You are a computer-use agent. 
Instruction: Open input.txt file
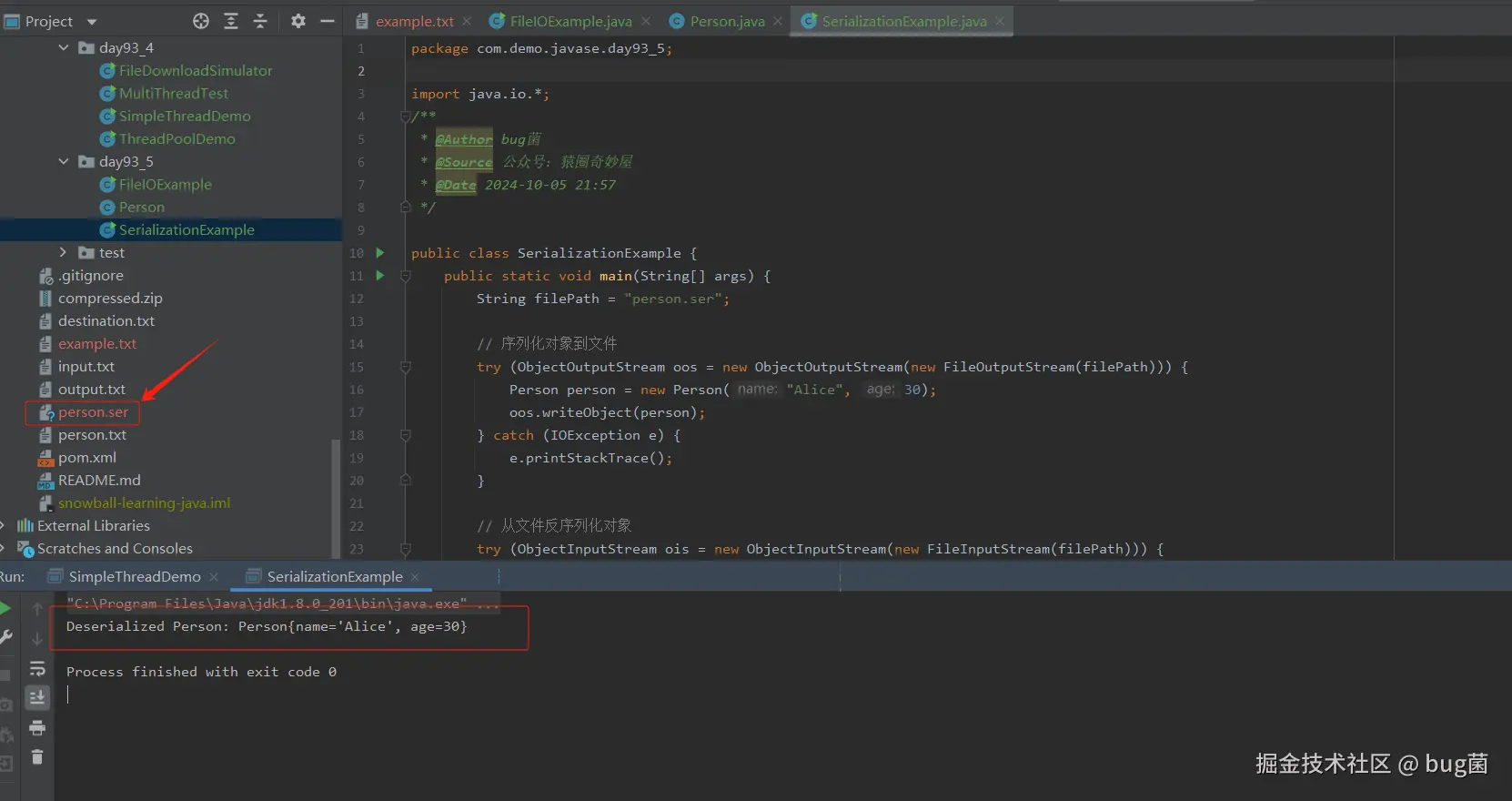[x=86, y=366]
